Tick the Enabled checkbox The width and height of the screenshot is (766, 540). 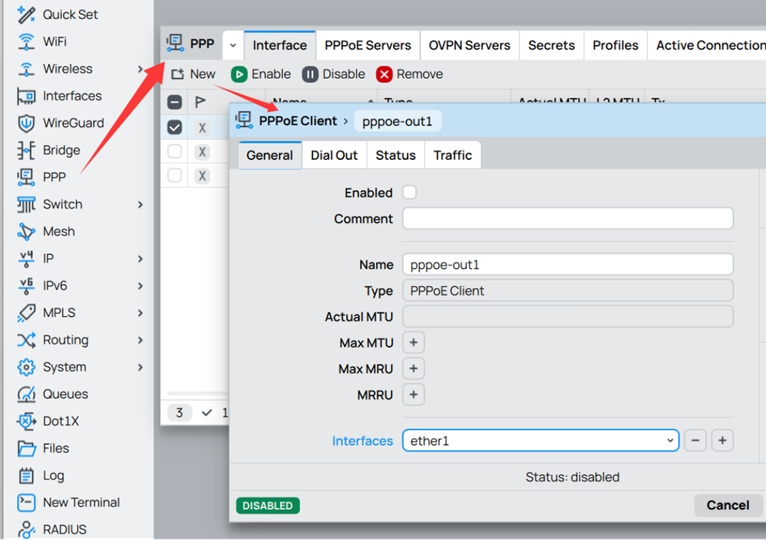(x=409, y=192)
